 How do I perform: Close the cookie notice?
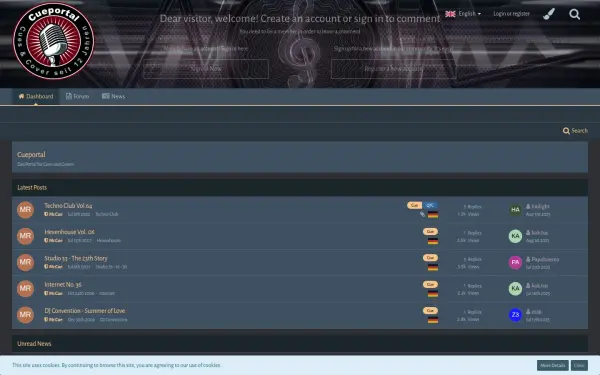(x=579, y=365)
